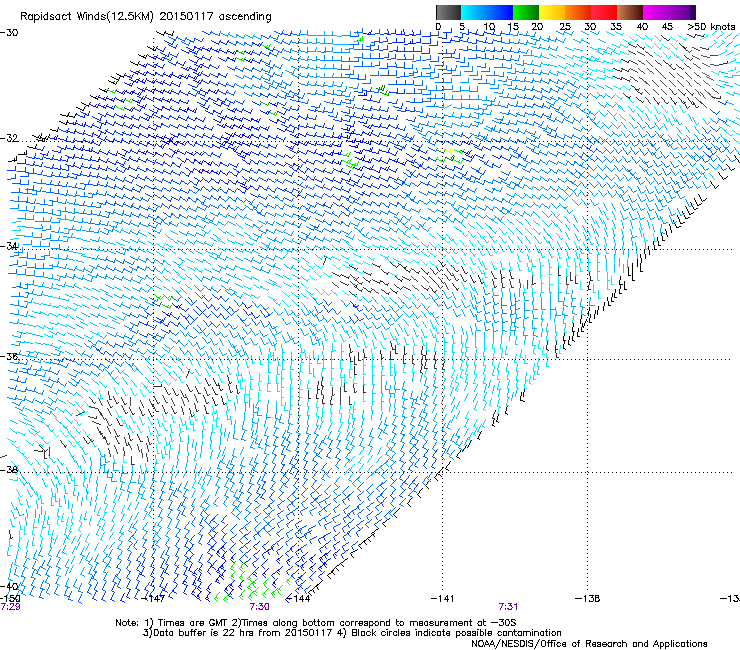Click the magenta 40-45 knots color band
This screenshot has width=740, height=650.
(656, 12)
